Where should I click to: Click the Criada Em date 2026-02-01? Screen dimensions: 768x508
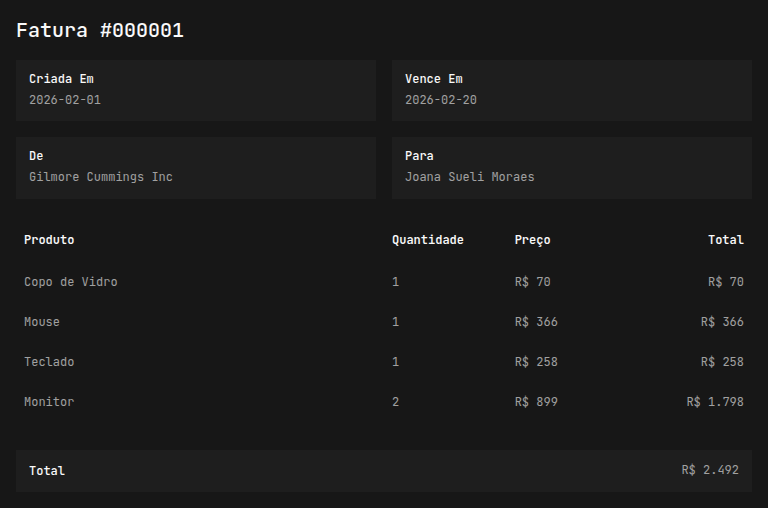65,100
